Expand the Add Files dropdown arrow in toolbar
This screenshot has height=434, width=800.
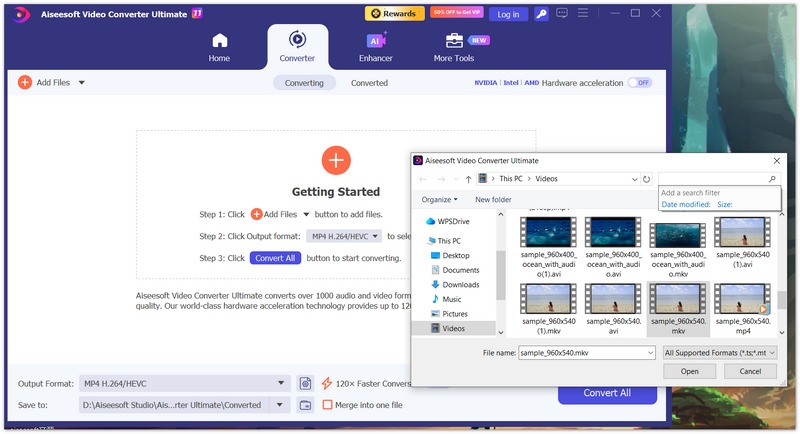point(82,83)
